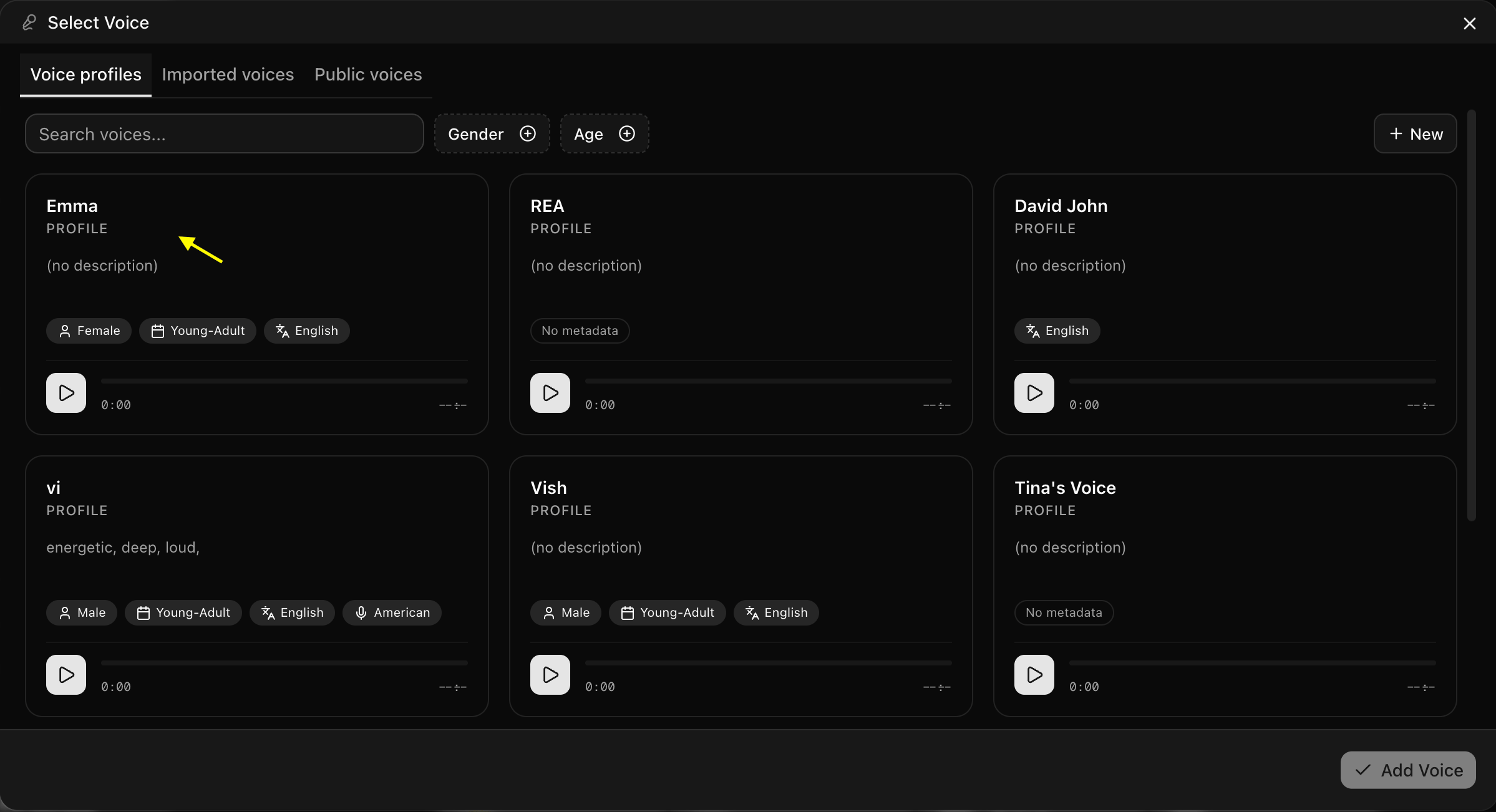Click the Female tag on Emma's card
Viewport: 1496px width, 812px height.
[x=89, y=331]
